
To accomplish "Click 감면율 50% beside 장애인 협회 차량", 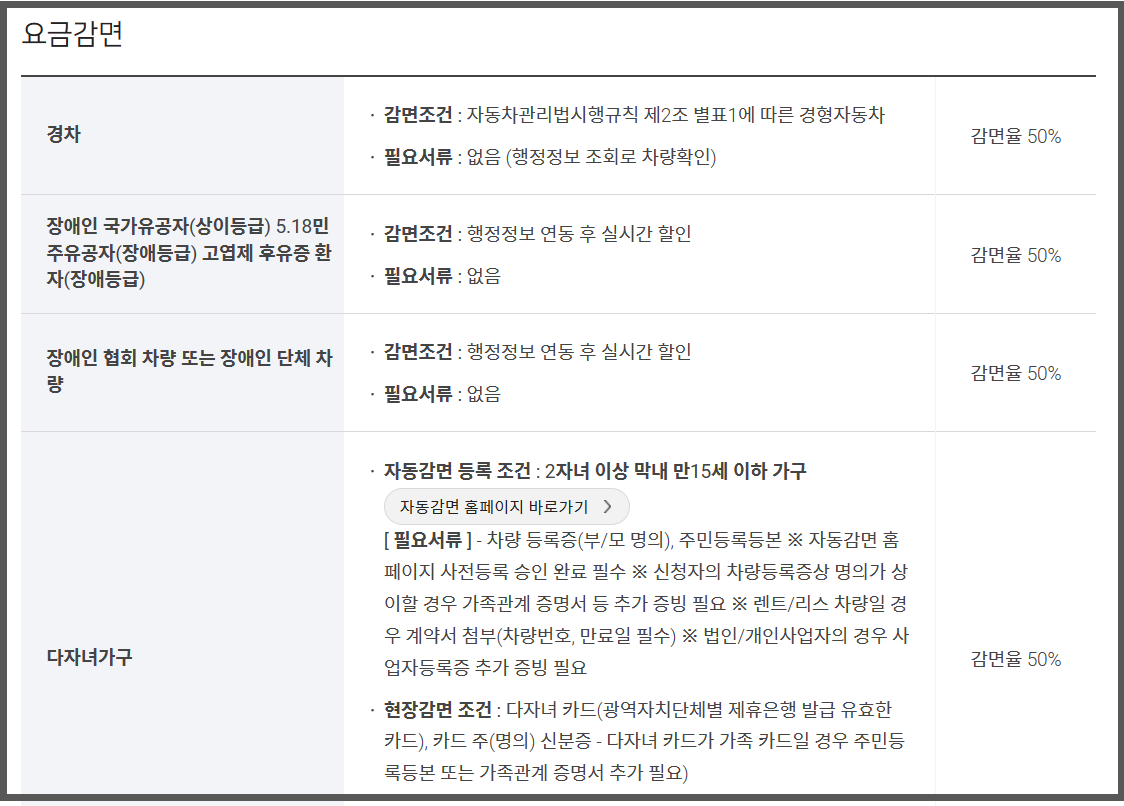I will (x=1017, y=373).
